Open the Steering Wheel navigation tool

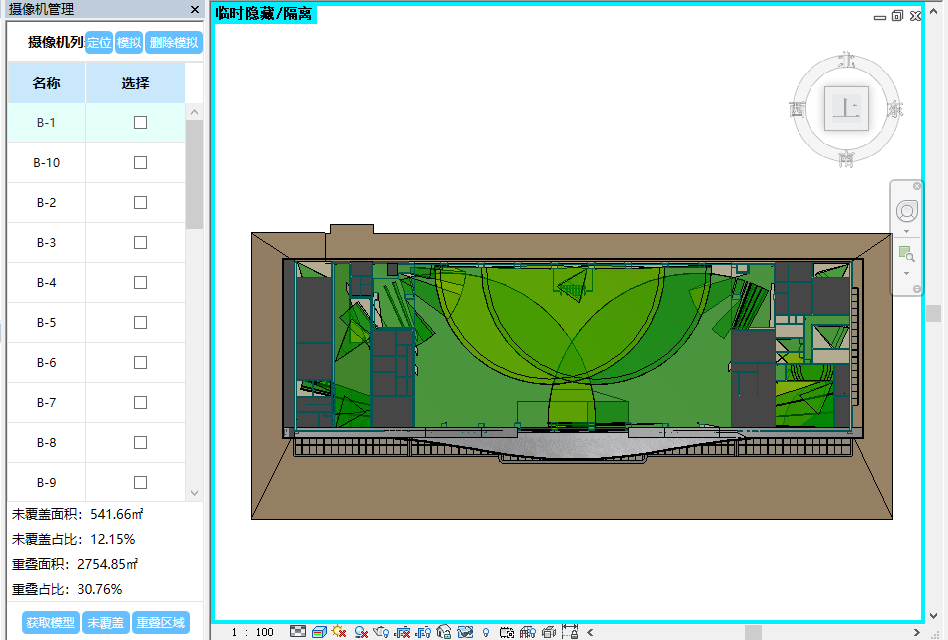pyautogui.click(x=906, y=211)
